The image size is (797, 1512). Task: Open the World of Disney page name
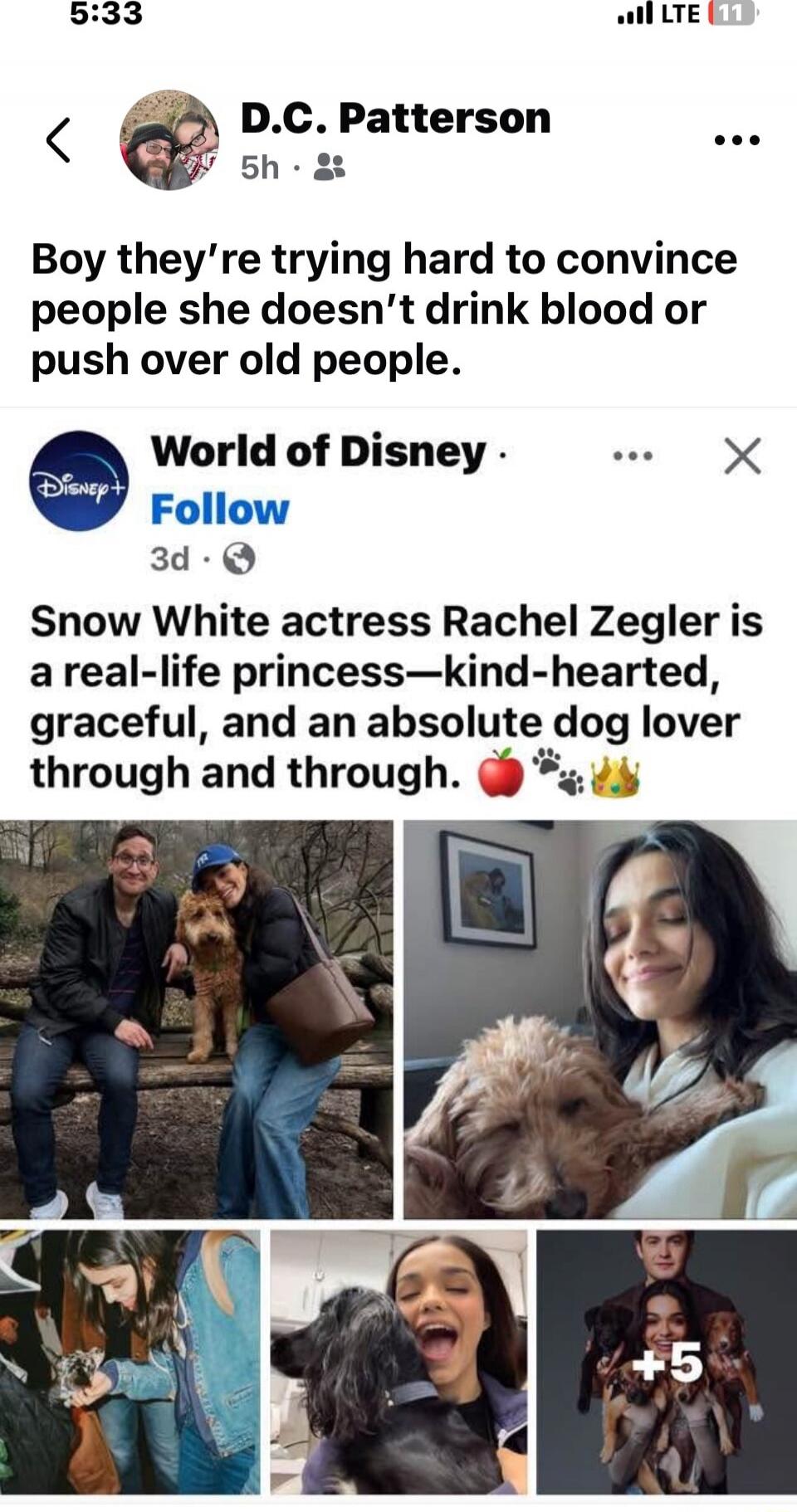tap(318, 452)
